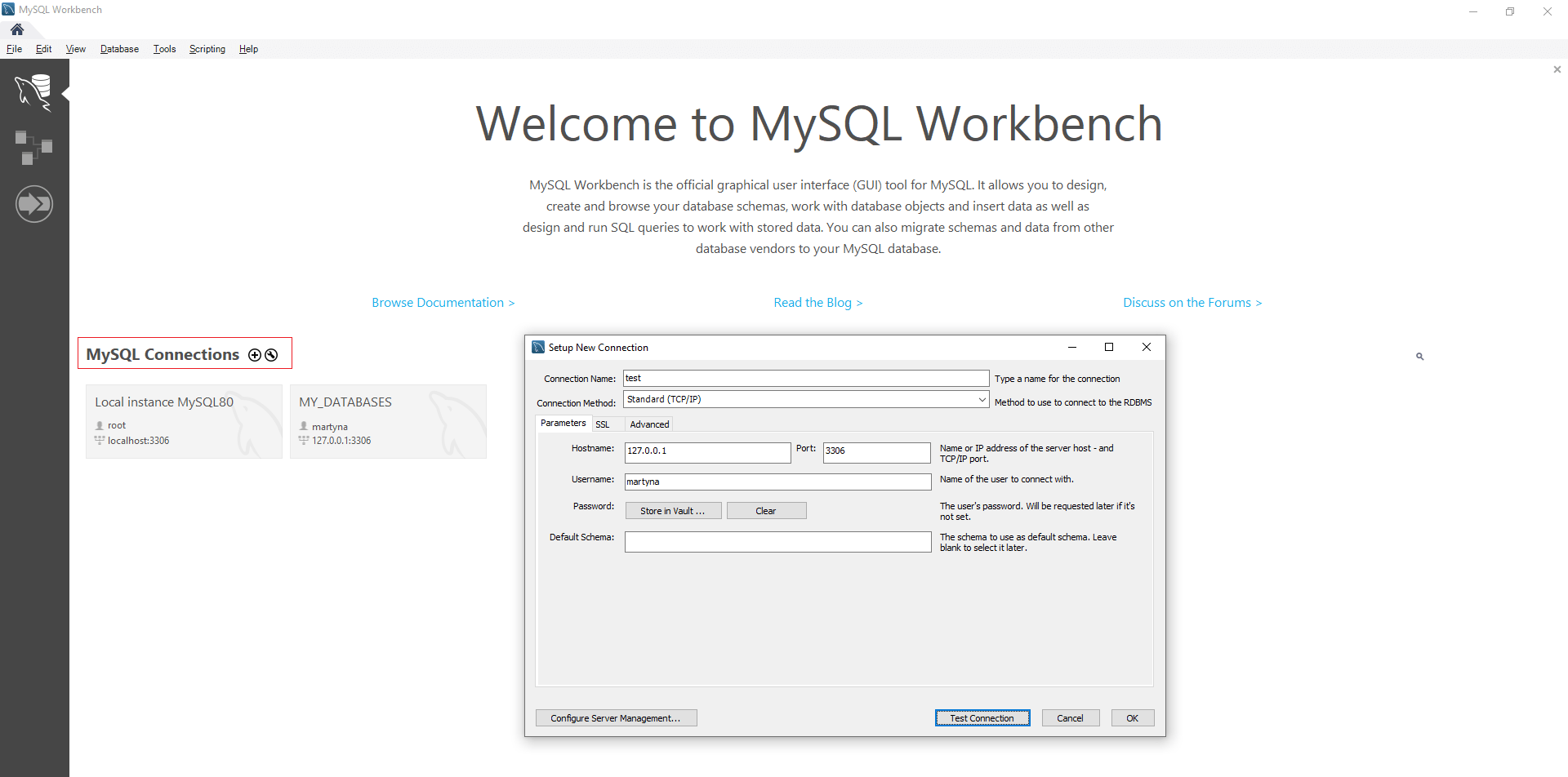This screenshot has width=1568, height=777.
Task: Click Configure Server Management
Action: tap(617, 717)
